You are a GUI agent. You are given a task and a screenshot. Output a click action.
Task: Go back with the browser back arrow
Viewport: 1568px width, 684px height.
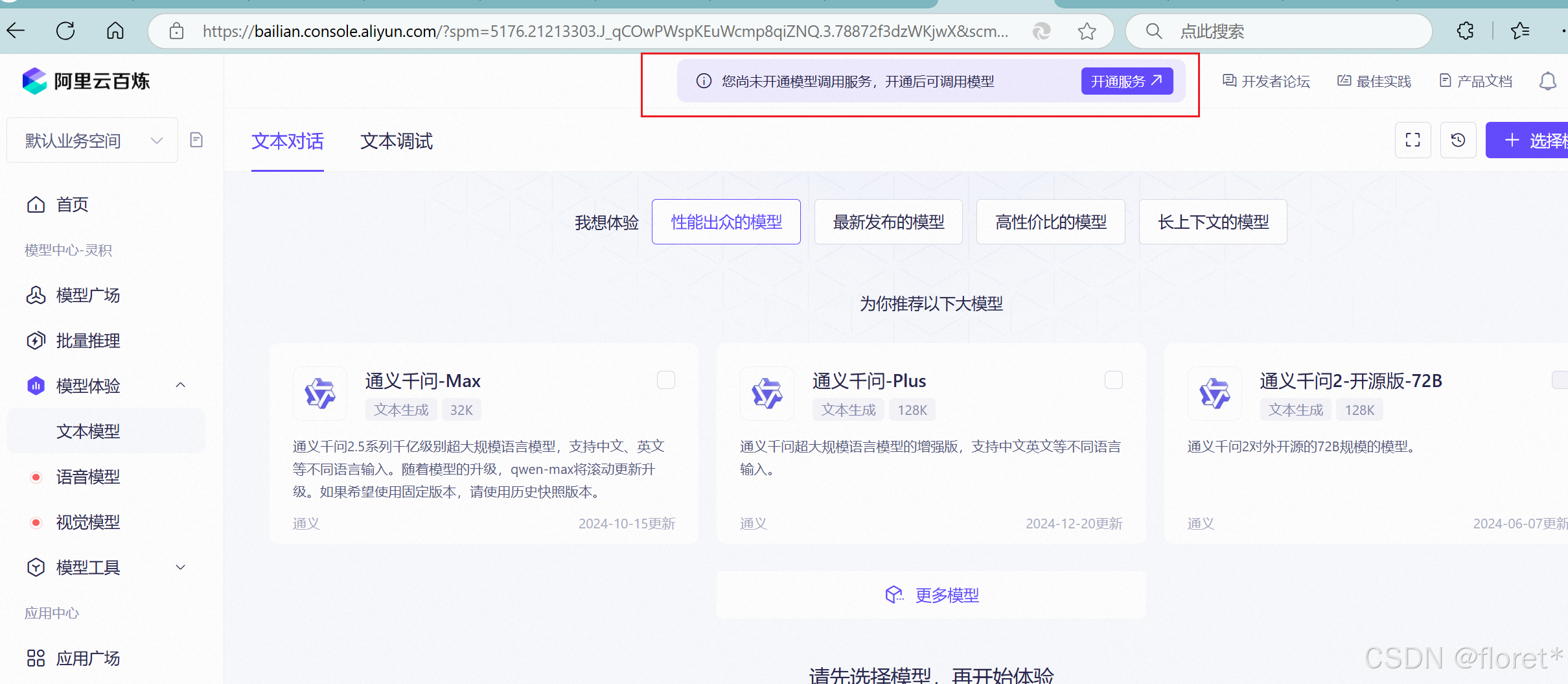click(16, 30)
